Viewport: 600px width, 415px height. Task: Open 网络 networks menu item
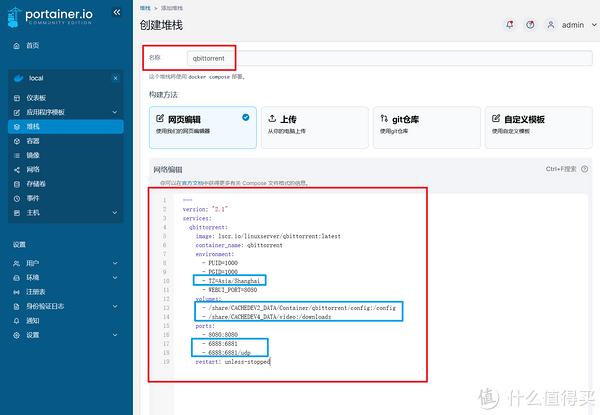pos(33,169)
